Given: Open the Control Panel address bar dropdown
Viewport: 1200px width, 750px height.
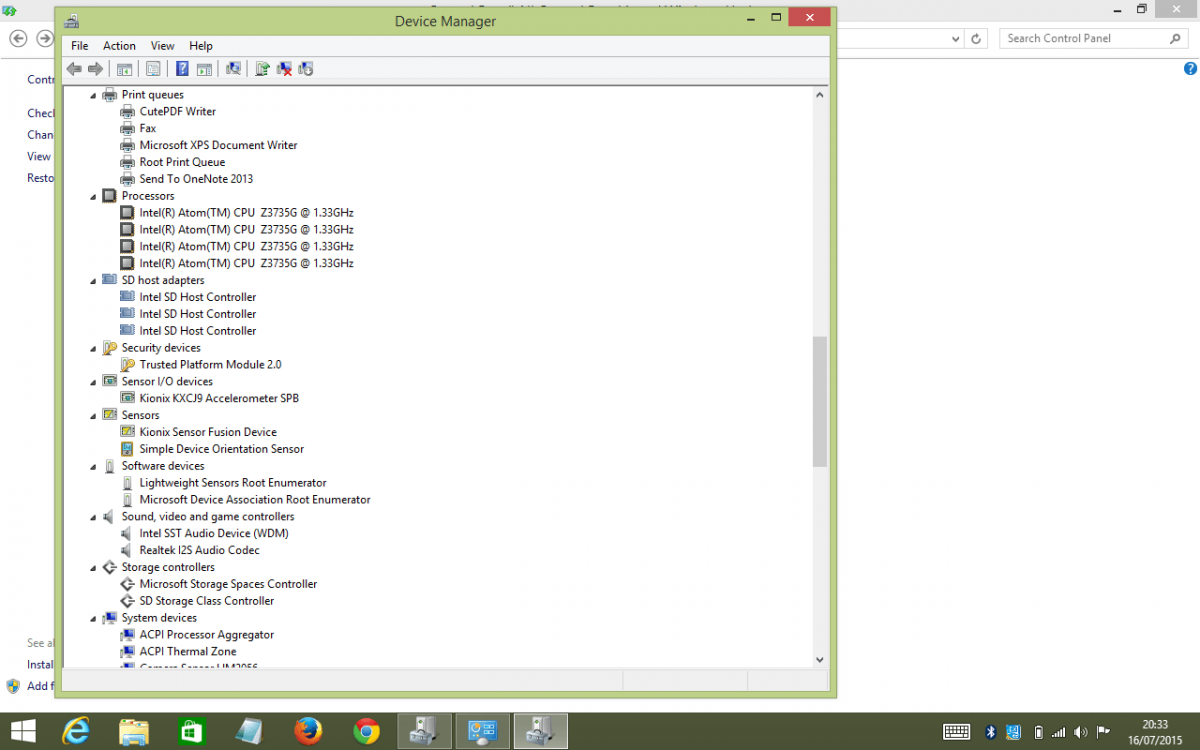Looking at the screenshot, I should coord(955,38).
